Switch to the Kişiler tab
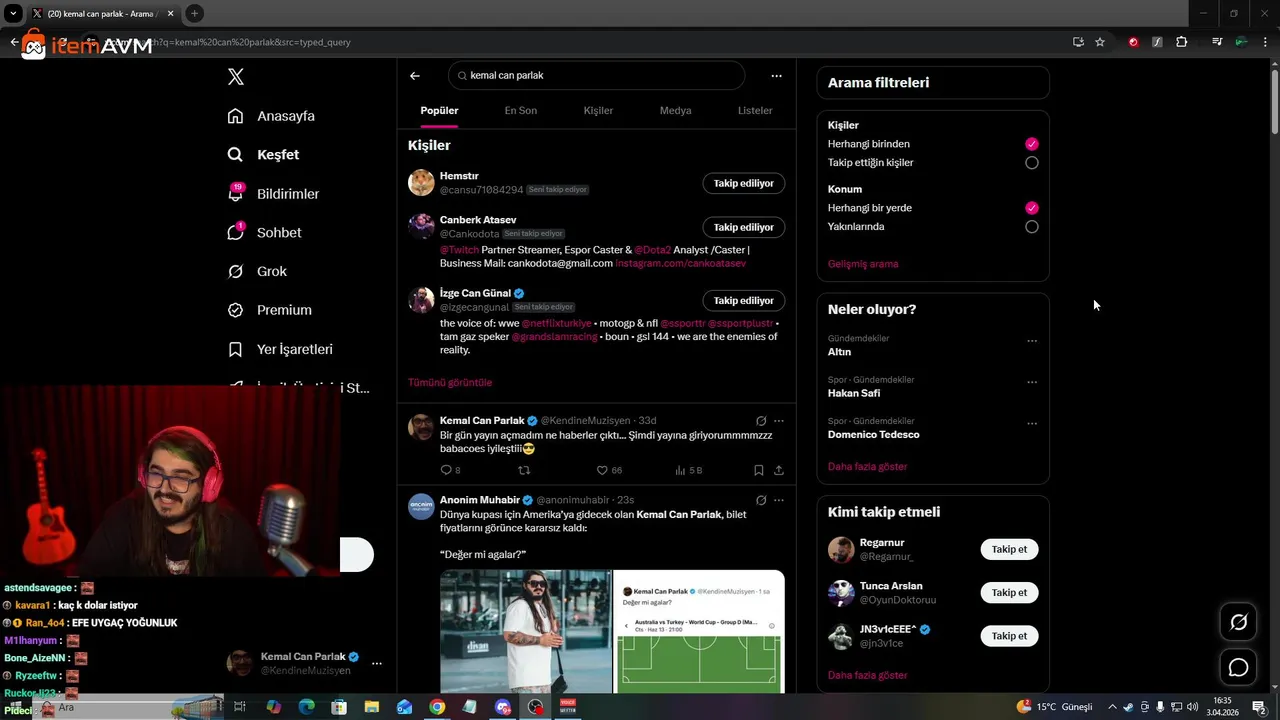 (x=598, y=111)
